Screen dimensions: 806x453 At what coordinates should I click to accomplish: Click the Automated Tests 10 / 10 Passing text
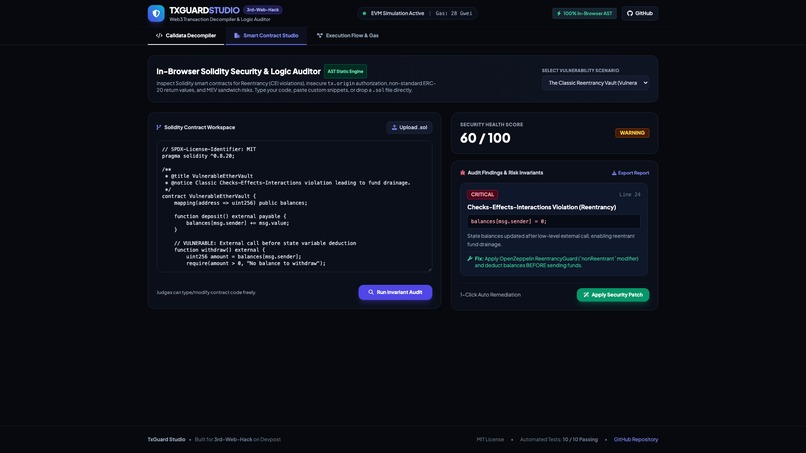pos(559,440)
